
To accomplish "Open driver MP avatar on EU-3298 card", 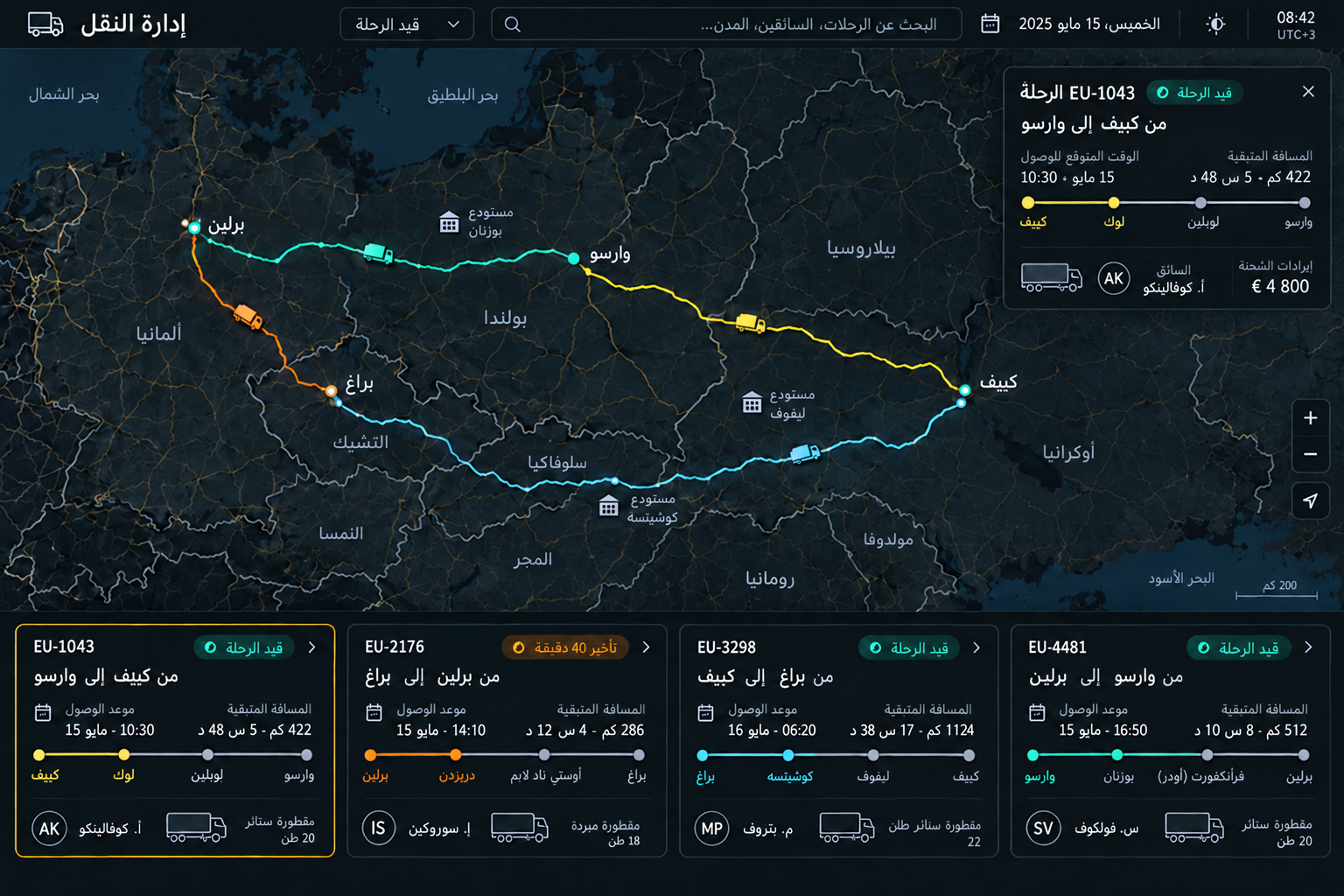I will point(712,828).
